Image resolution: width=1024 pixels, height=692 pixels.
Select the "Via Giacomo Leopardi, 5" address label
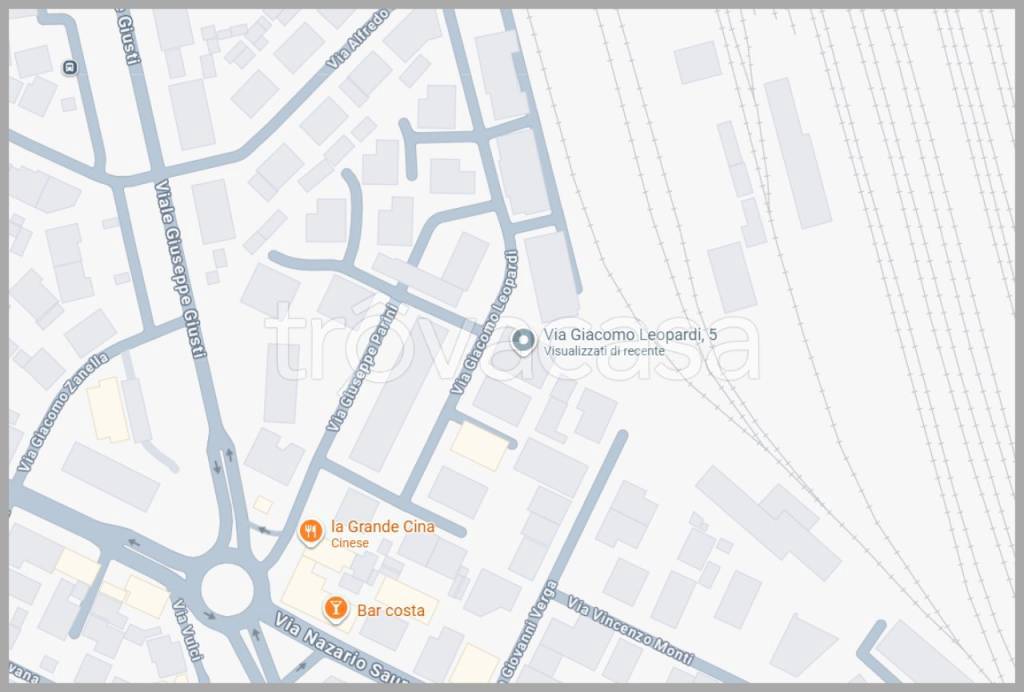pyautogui.click(x=630, y=335)
